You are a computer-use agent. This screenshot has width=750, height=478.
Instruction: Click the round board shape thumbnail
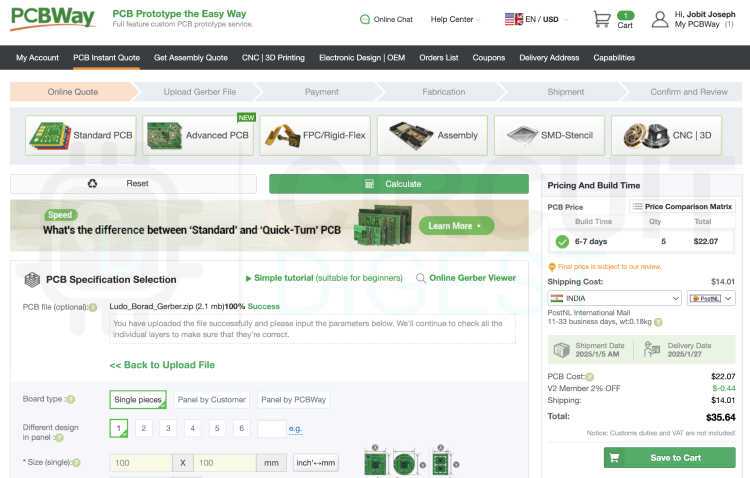click(x=404, y=464)
